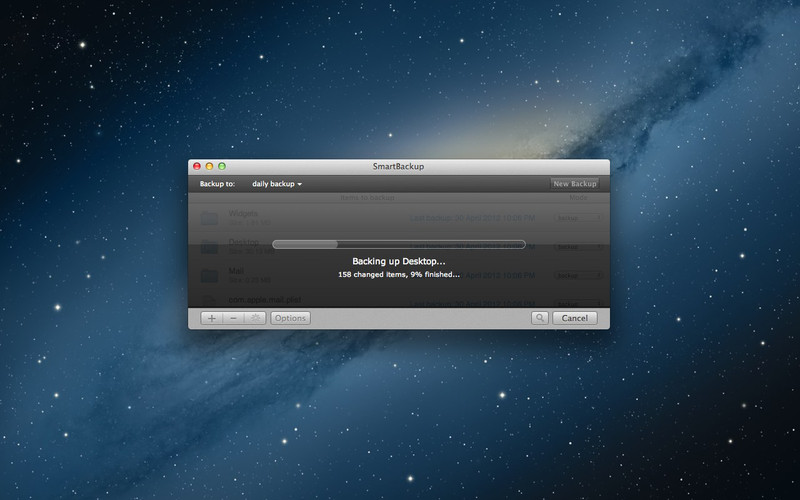Open the mode dropdown for Widgets row

[579, 218]
